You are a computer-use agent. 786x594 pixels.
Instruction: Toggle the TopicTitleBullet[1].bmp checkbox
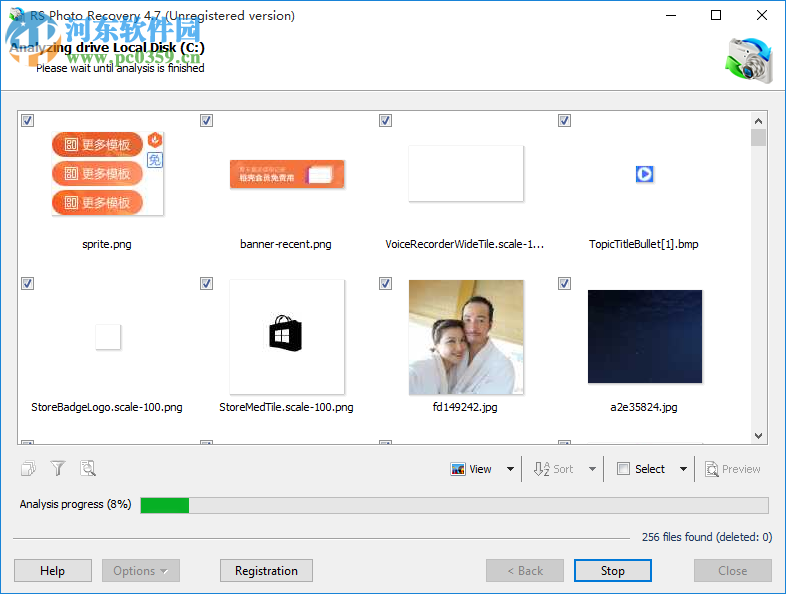coord(564,120)
